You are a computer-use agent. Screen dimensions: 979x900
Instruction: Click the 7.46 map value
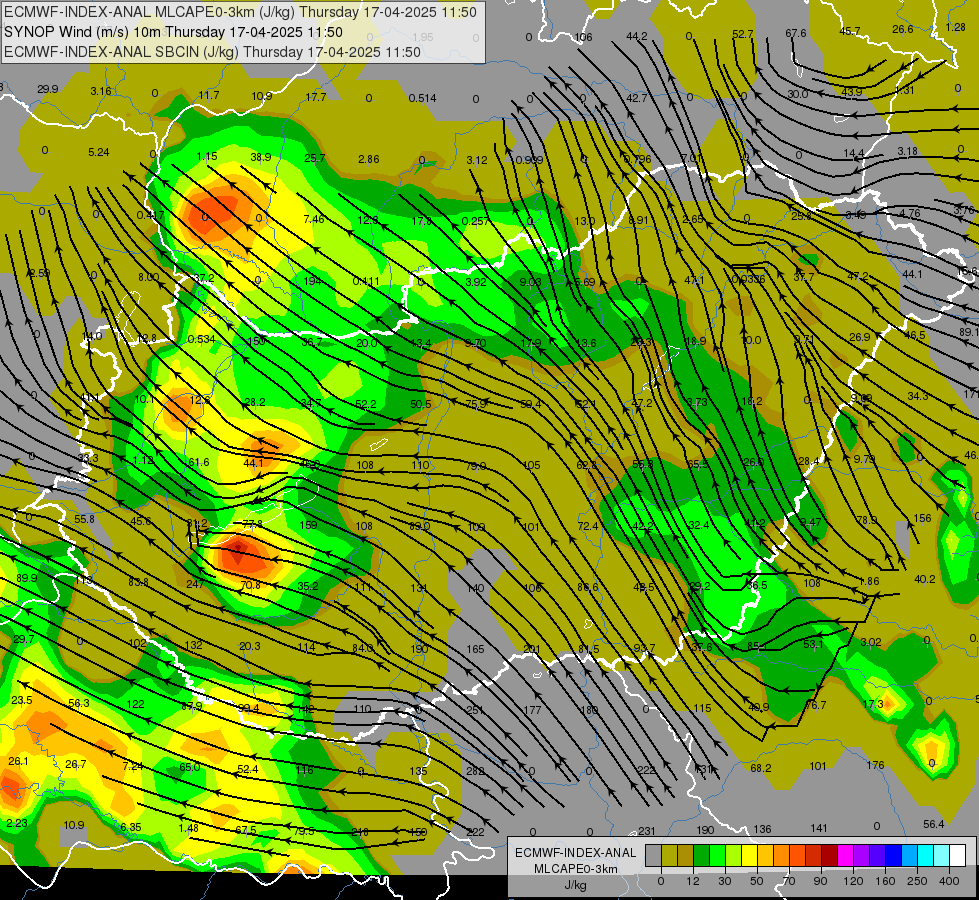click(314, 219)
